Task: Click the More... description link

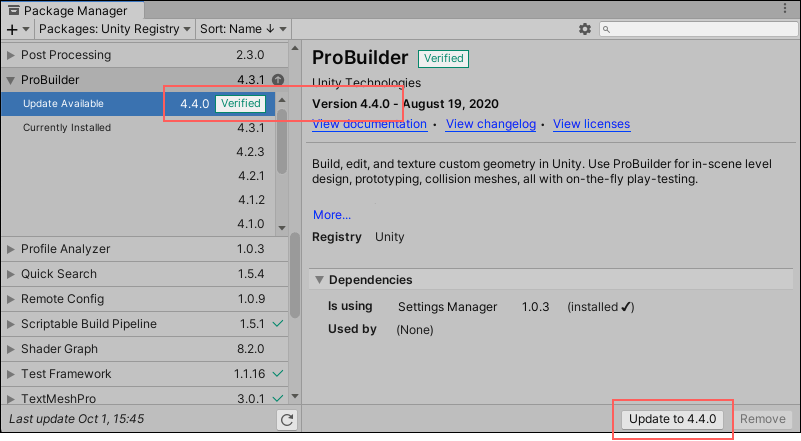Action: (331, 215)
